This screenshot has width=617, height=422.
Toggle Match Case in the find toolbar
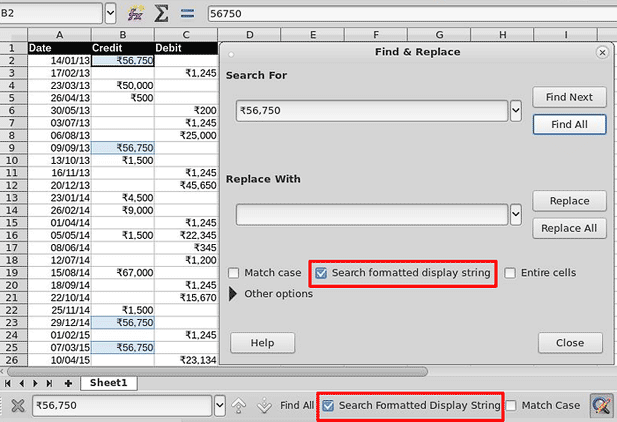(511, 405)
